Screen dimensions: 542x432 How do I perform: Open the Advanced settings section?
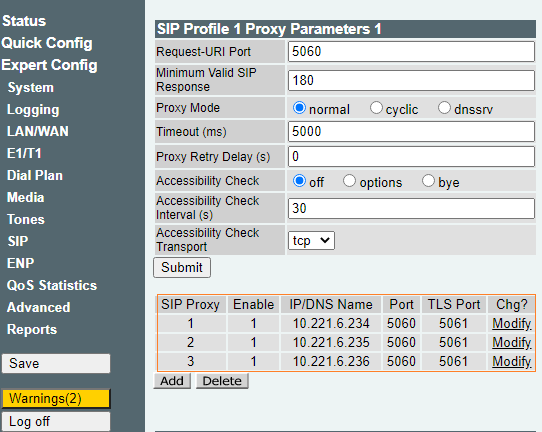[38, 308]
